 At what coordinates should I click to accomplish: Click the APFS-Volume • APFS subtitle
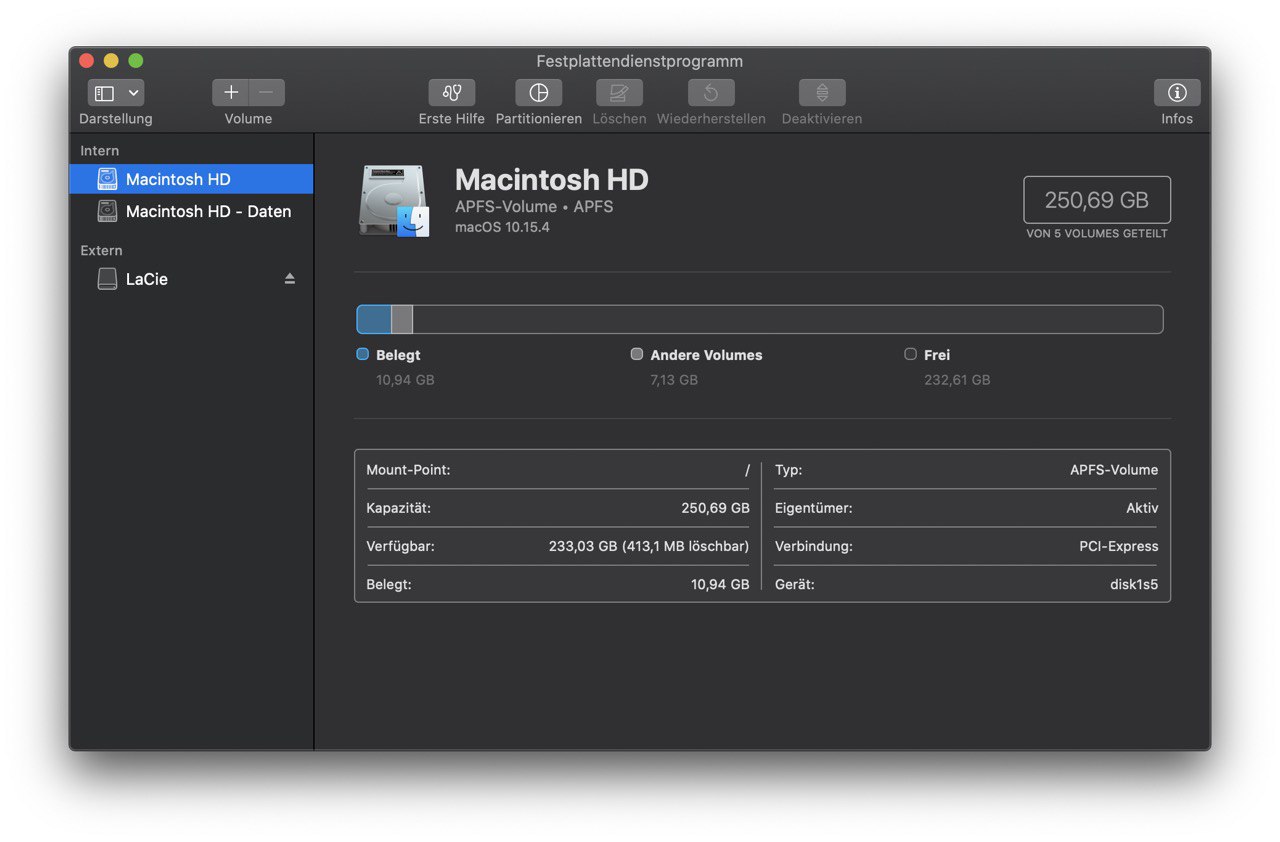pyautogui.click(x=534, y=207)
